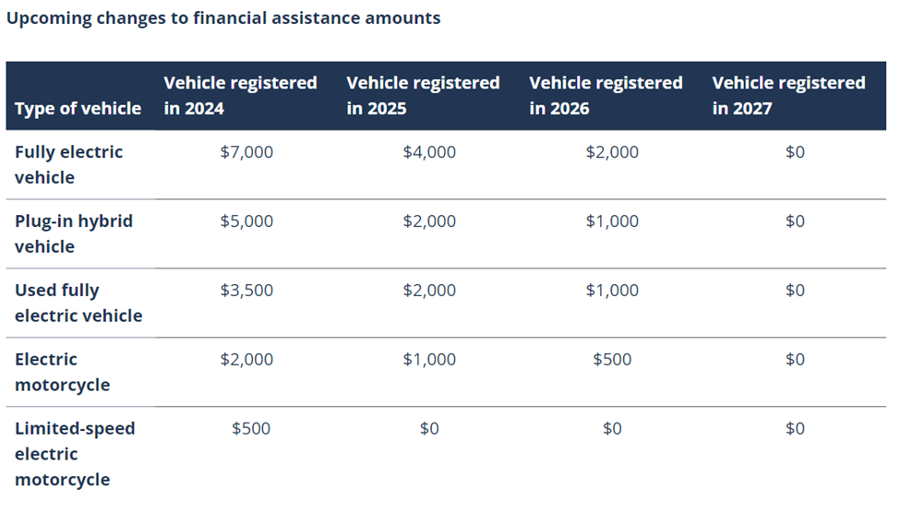Click the 'Vehicle registered in 2025' header
Screen dimensions: 902x512
pos(423,95)
